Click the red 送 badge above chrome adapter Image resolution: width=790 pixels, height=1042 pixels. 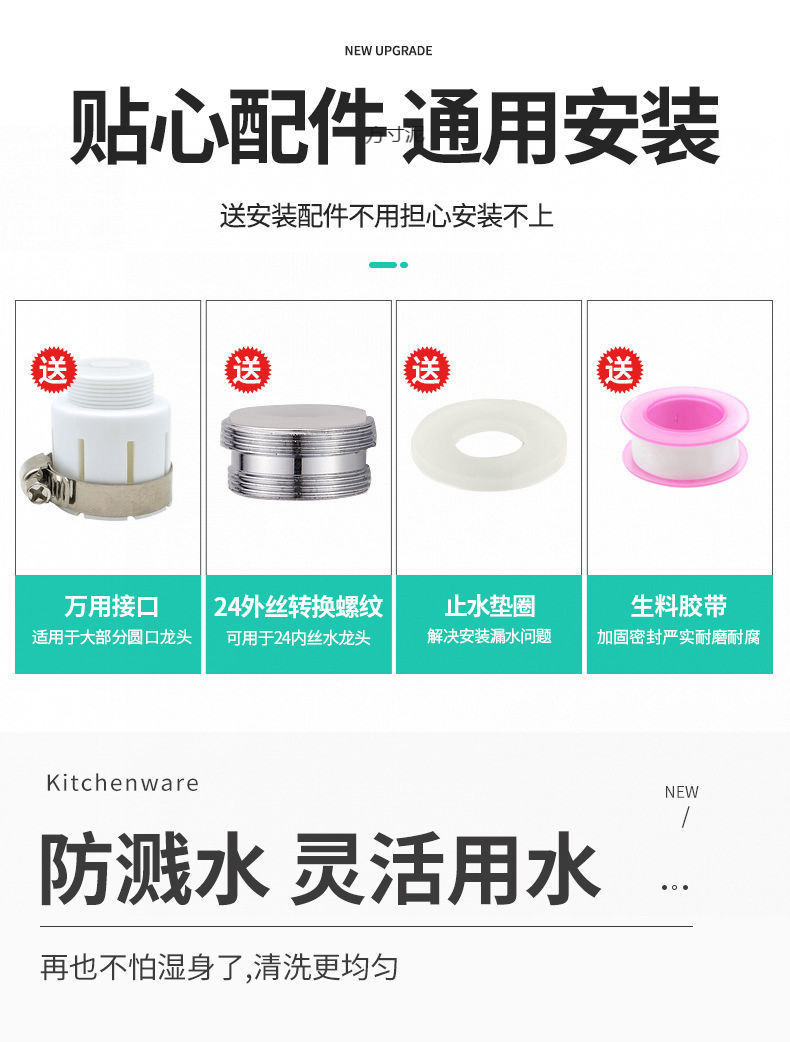point(248,370)
